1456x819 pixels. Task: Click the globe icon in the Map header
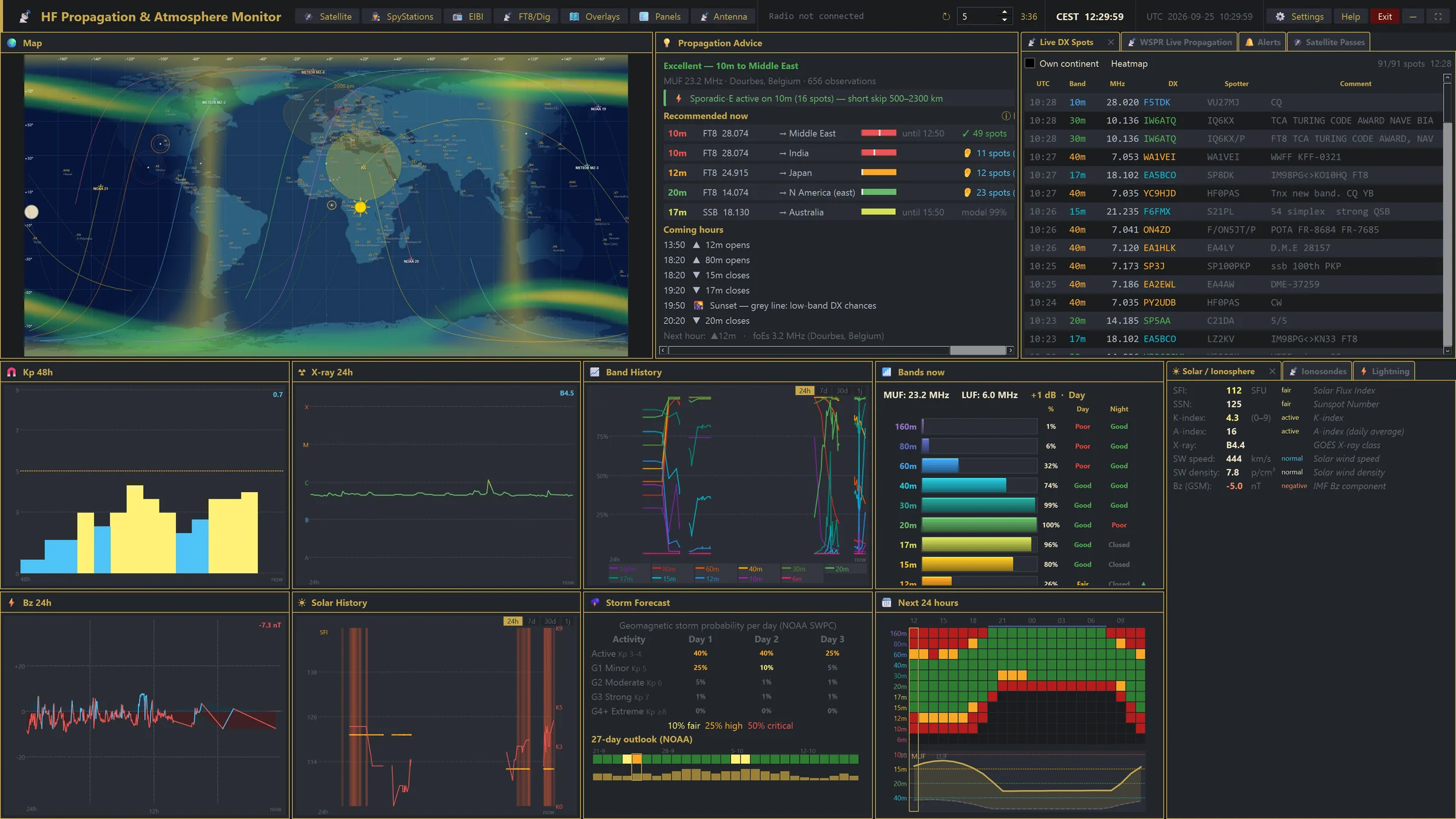tap(12, 43)
